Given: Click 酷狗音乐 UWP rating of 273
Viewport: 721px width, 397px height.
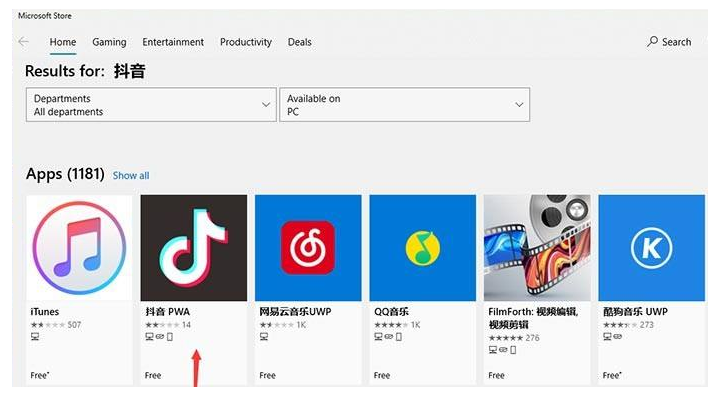Looking at the screenshot, I should click(x=628, y=325).
